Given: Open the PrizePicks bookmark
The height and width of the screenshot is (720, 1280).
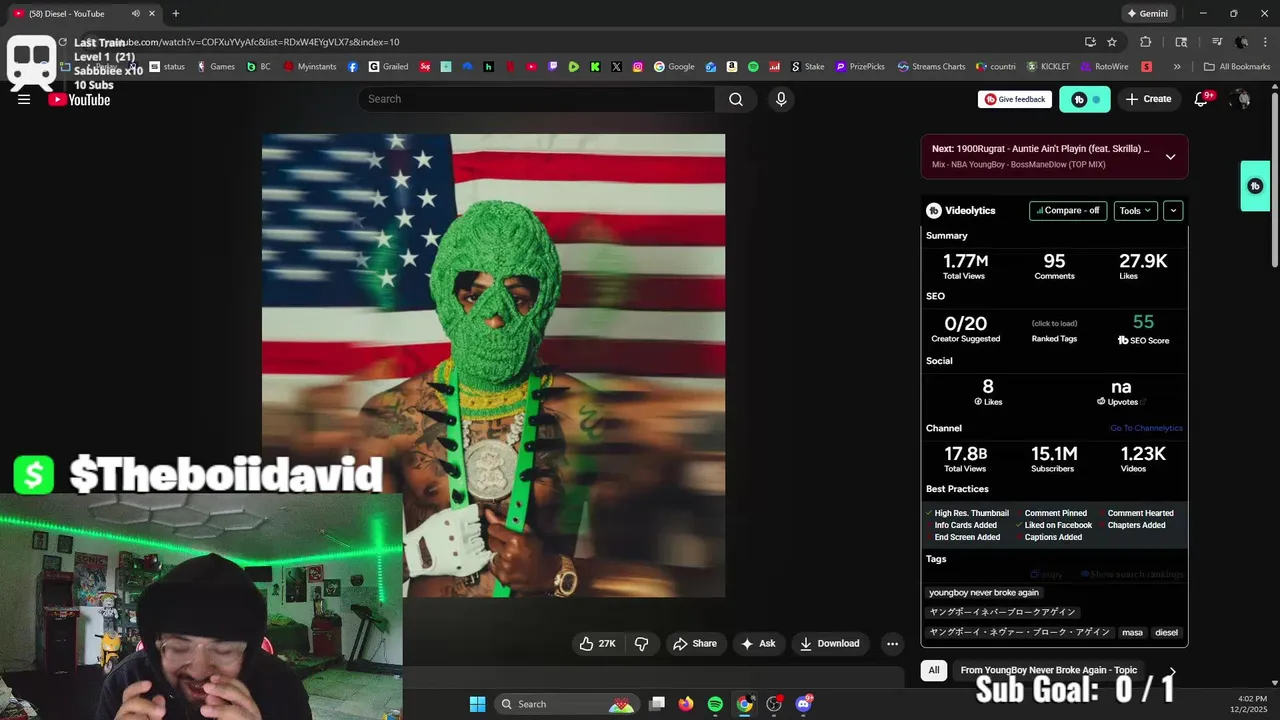Looking at the screenshot, I should pyautogui.click(x=860, y=67).
